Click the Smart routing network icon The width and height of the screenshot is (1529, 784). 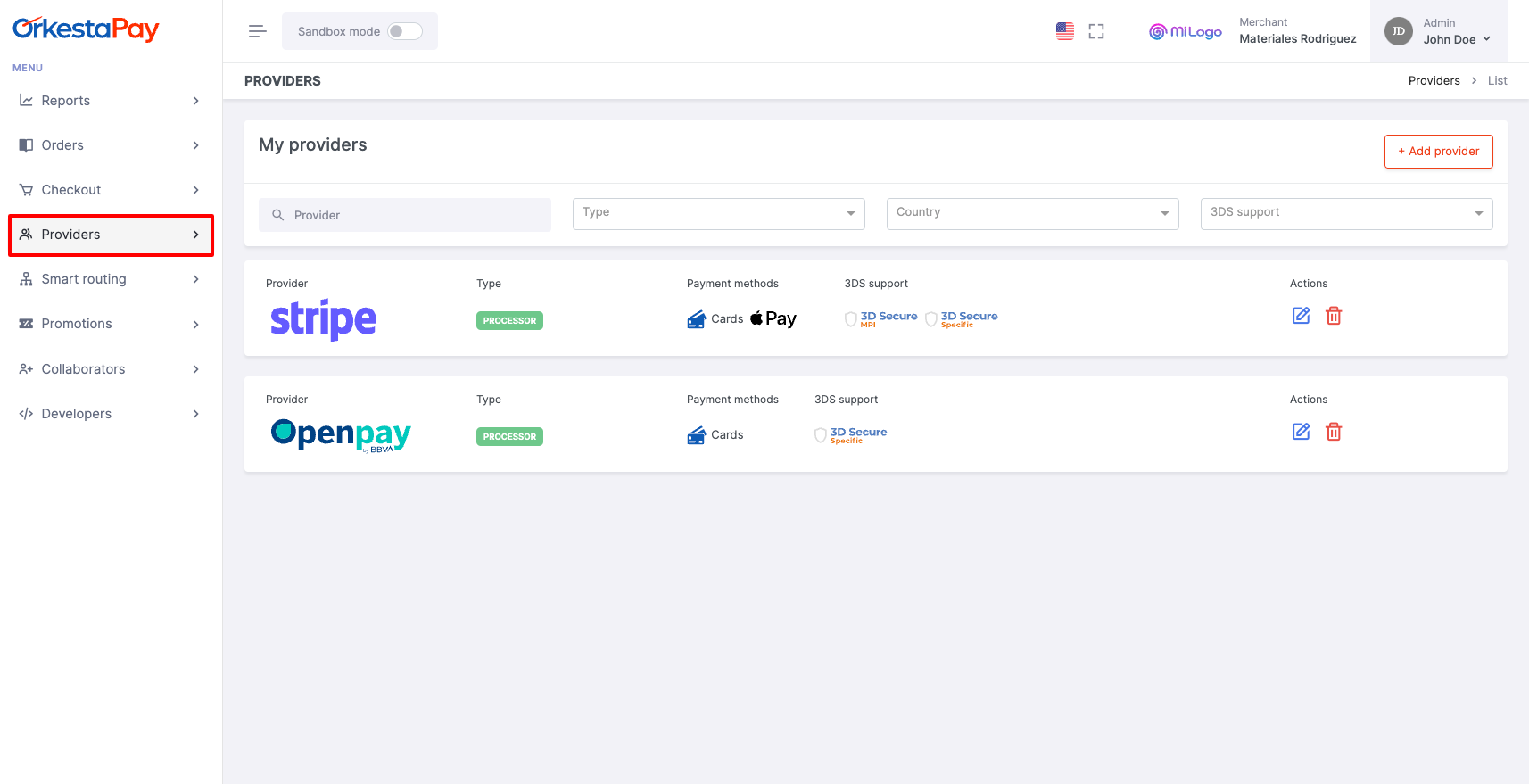point(27,279)
